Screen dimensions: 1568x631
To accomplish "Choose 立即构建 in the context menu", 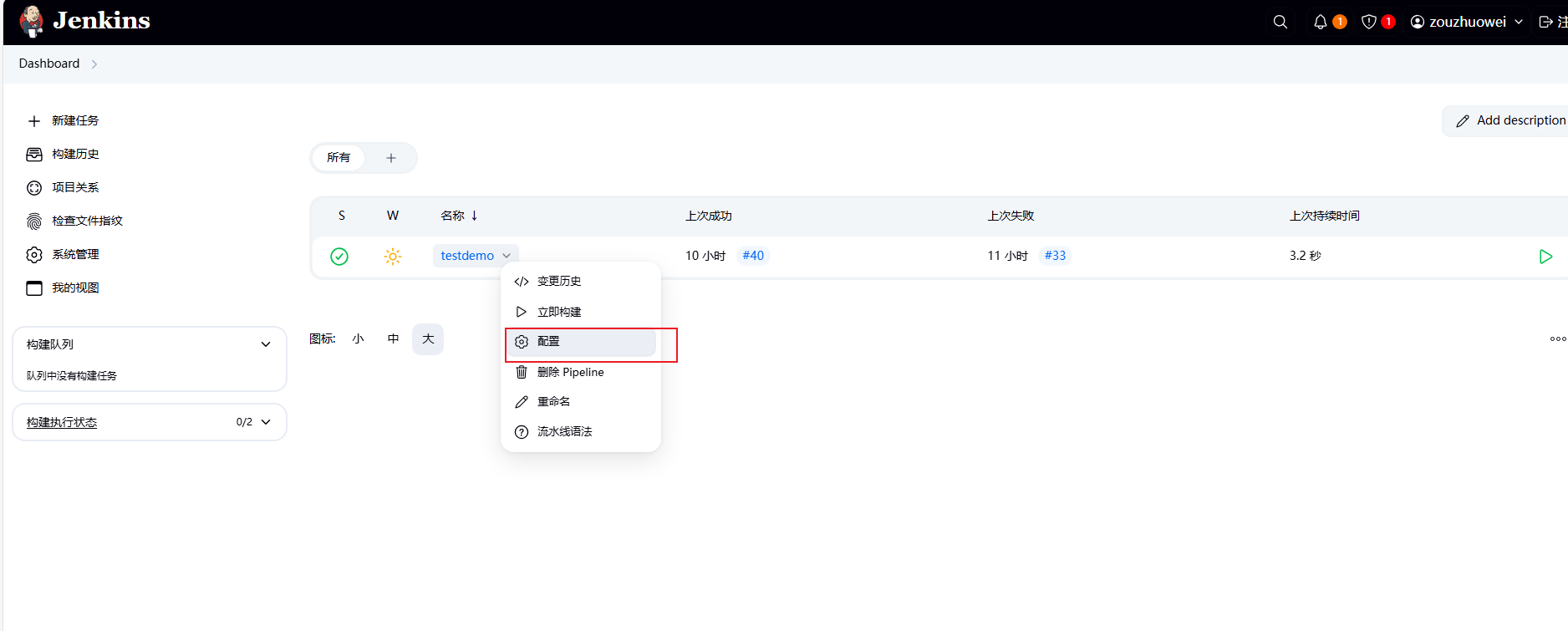I will click(581, 312).
